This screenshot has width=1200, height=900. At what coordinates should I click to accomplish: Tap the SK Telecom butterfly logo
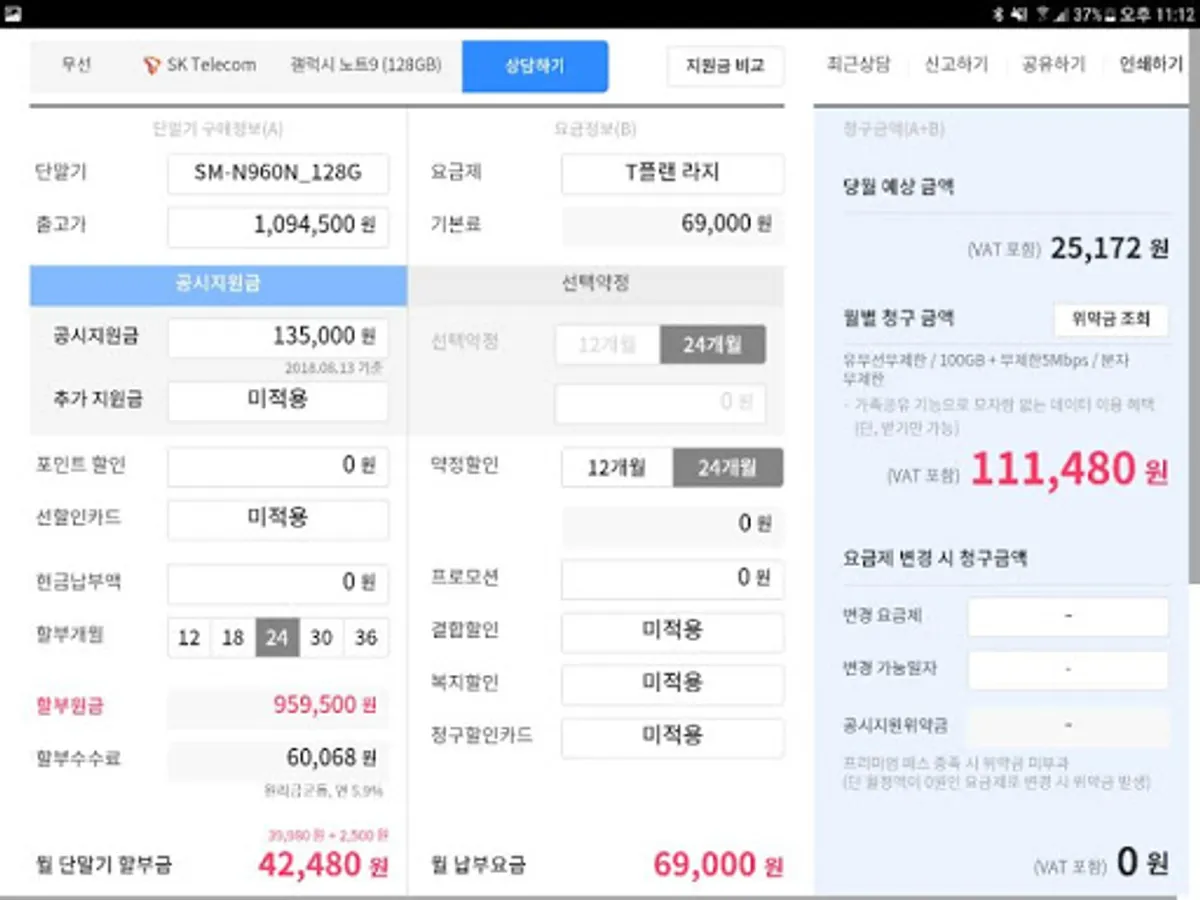coord(150,65)
